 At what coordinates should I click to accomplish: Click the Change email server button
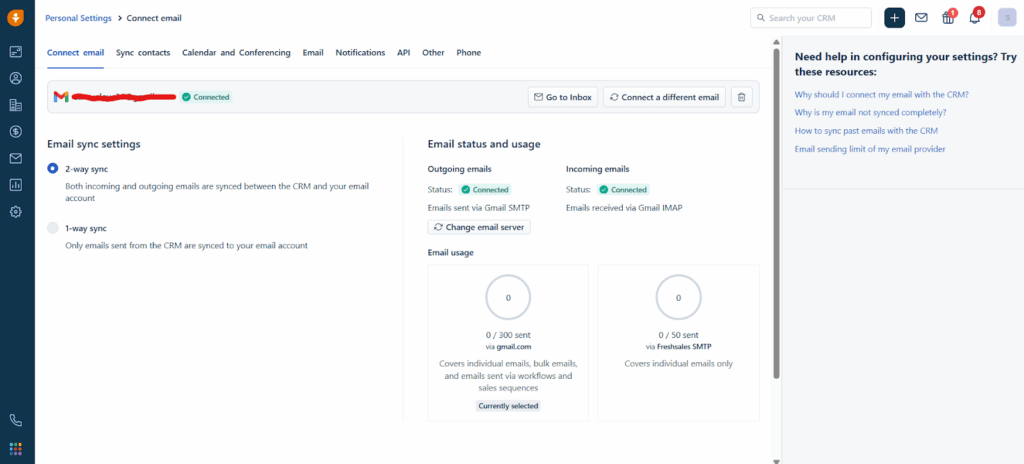[479, 227]
